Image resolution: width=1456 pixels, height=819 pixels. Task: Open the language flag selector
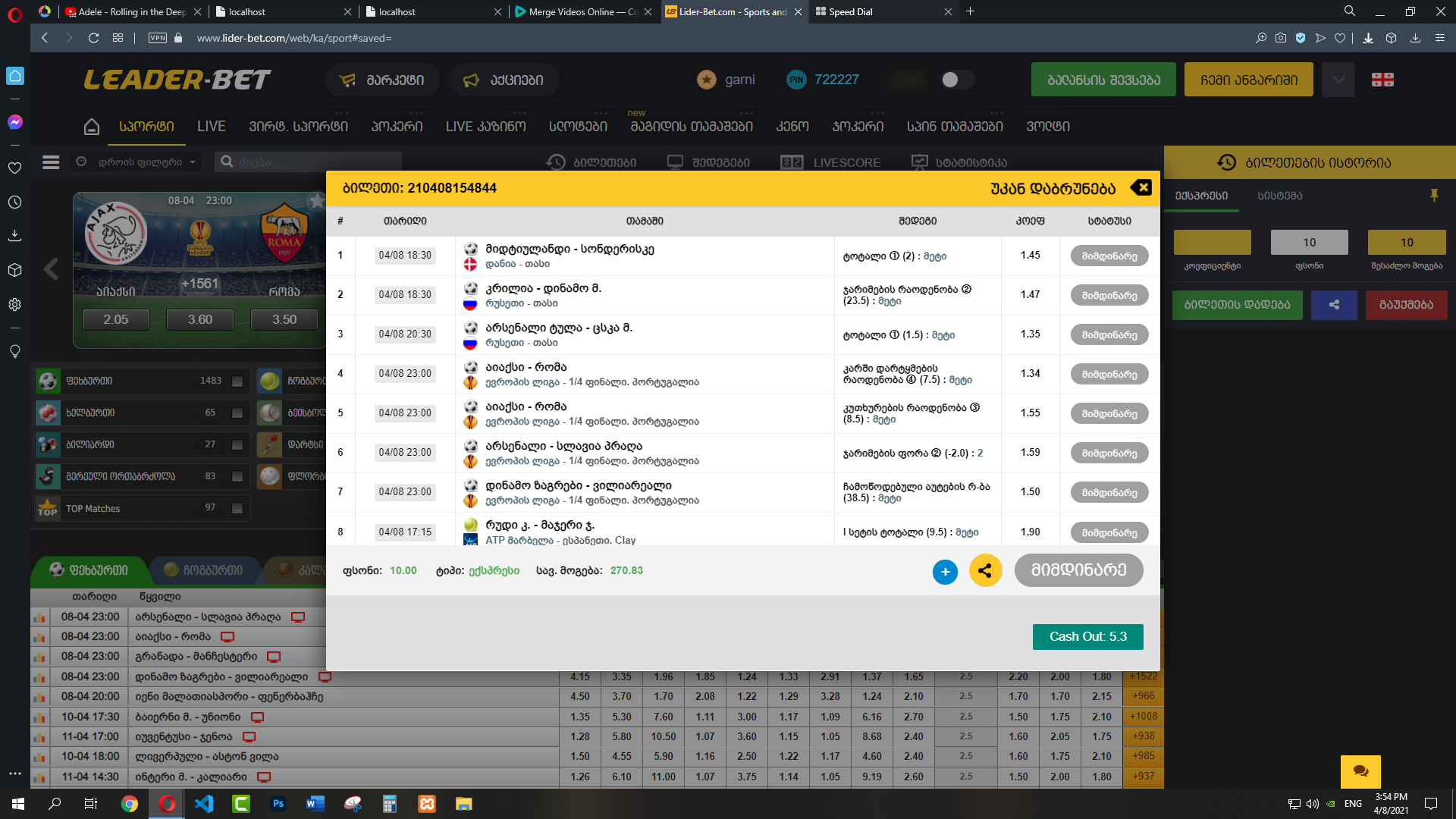(x=1382, y=80)
